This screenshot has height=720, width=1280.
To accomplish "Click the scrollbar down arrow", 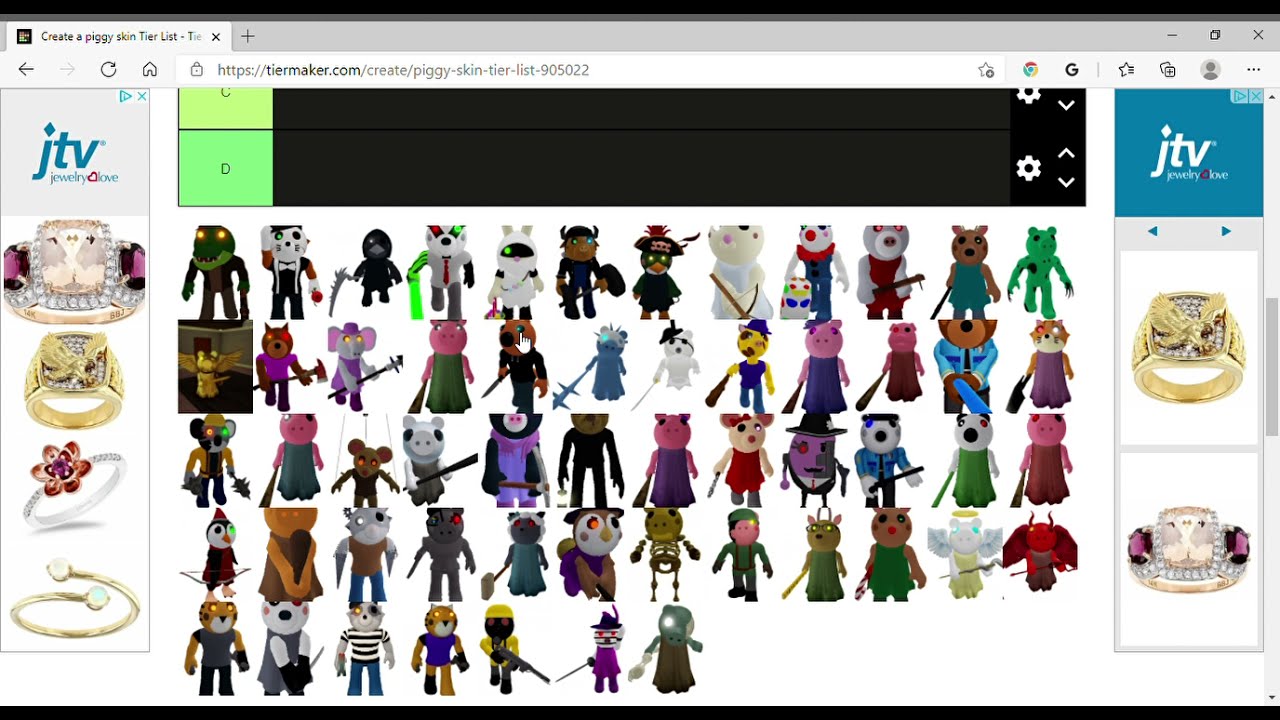I will (1271, 697).
